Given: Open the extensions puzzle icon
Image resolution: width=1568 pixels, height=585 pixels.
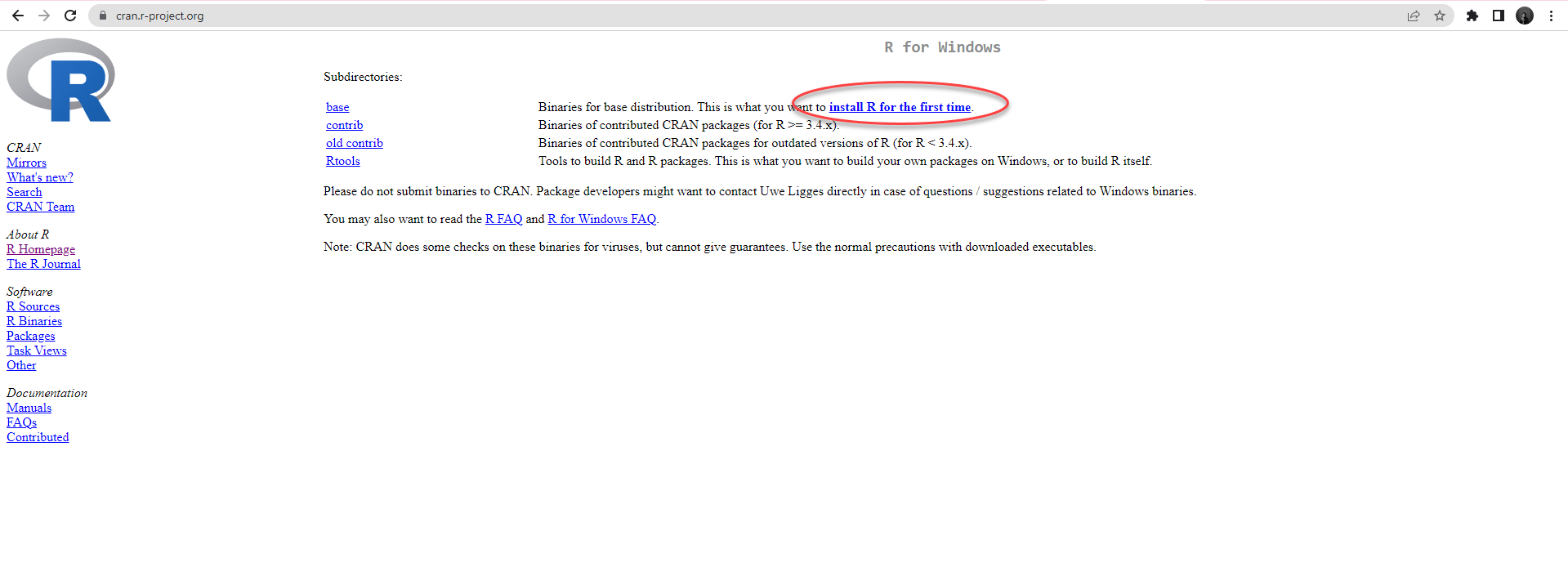Looking at the screenshot, I should (1472, 16).
